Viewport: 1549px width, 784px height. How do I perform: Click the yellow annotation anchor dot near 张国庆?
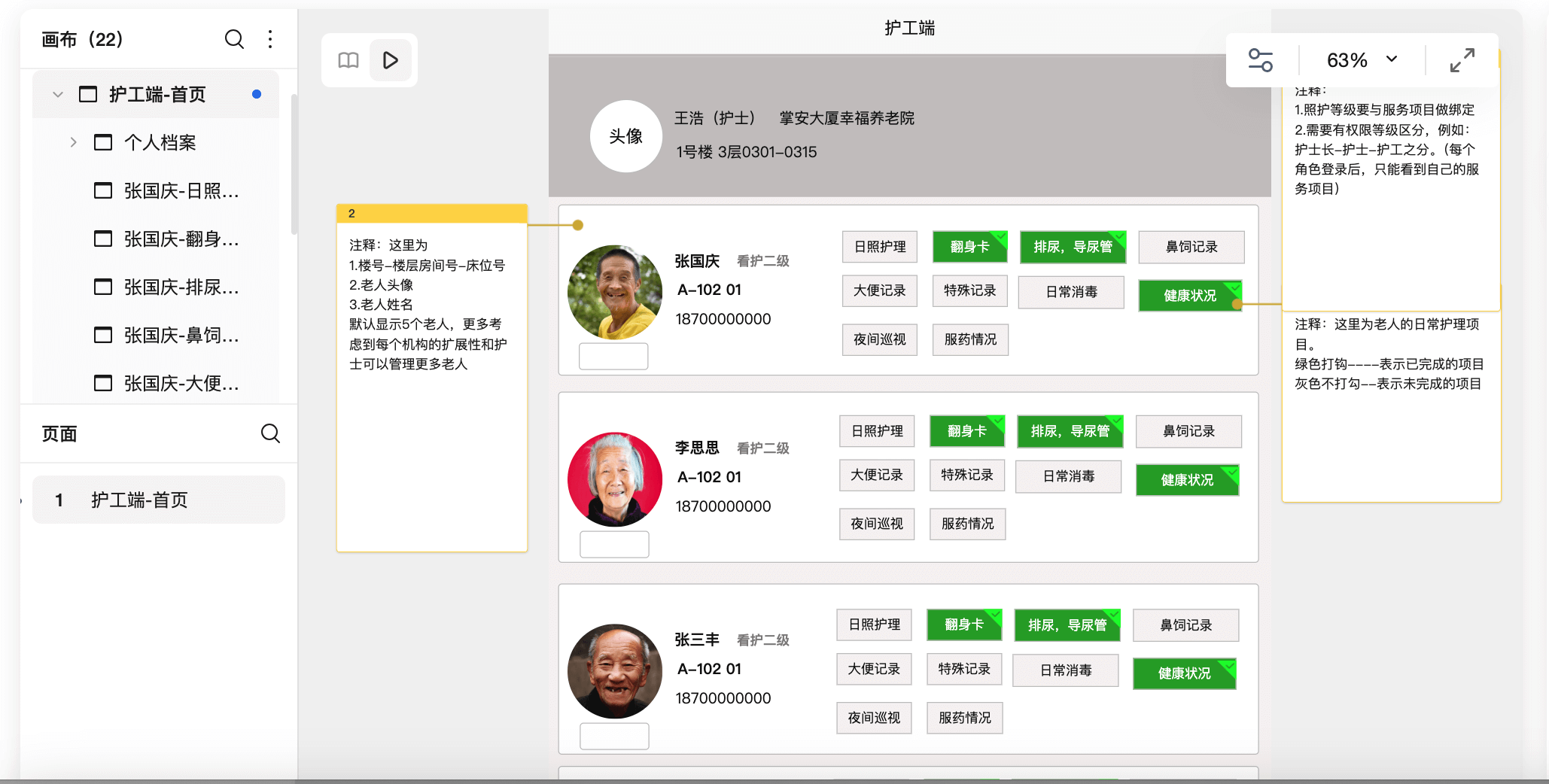[x=577, y=225]
